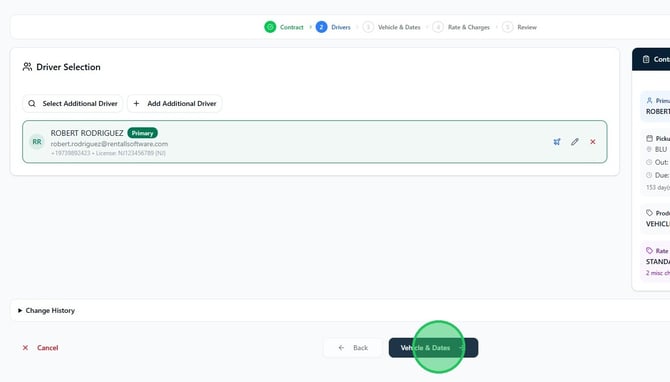Click the Primary badge on the driver
This screenshot has height=382, width=670.
click(x=142, y=133)
